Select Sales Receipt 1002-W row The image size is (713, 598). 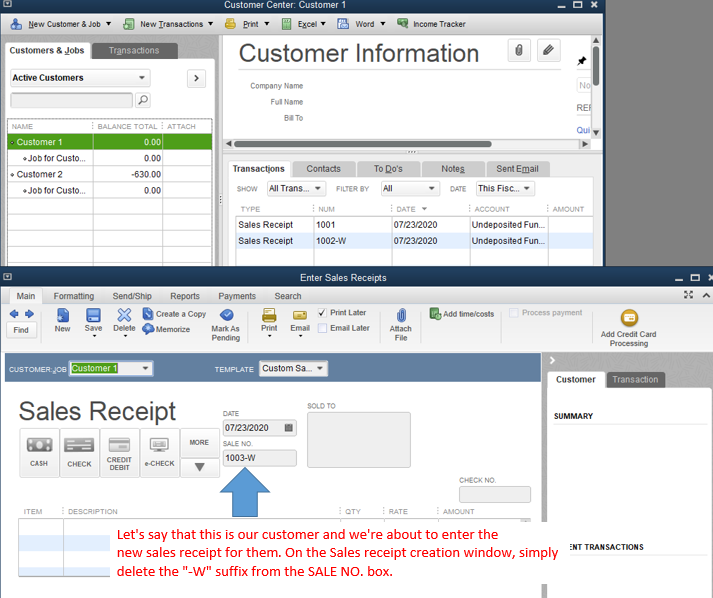(414, 241)
